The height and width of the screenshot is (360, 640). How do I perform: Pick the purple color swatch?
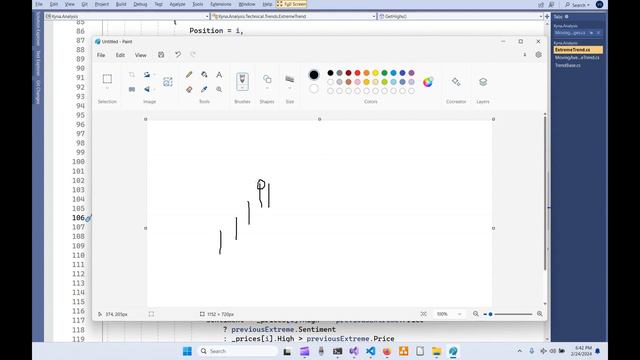[x=411, y=73]
